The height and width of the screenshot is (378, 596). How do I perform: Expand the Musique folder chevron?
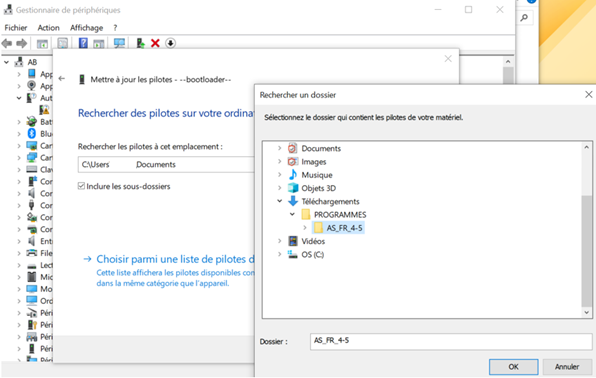(279, 175)
